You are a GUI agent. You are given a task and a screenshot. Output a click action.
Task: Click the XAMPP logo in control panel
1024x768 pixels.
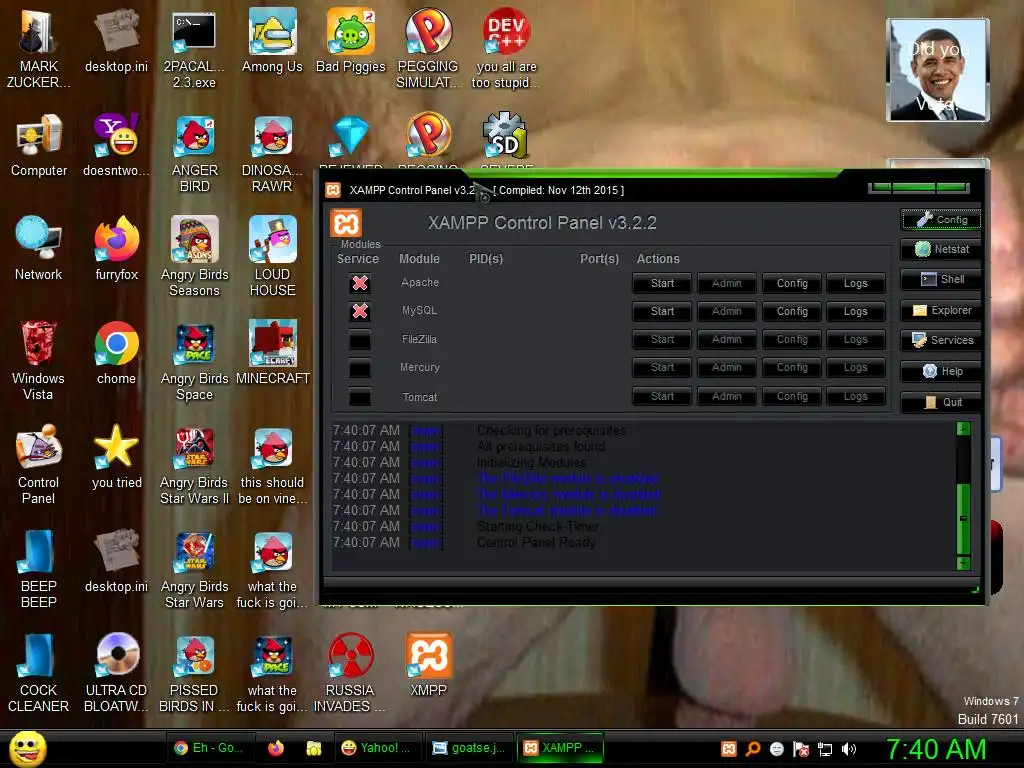click(346, 223)
